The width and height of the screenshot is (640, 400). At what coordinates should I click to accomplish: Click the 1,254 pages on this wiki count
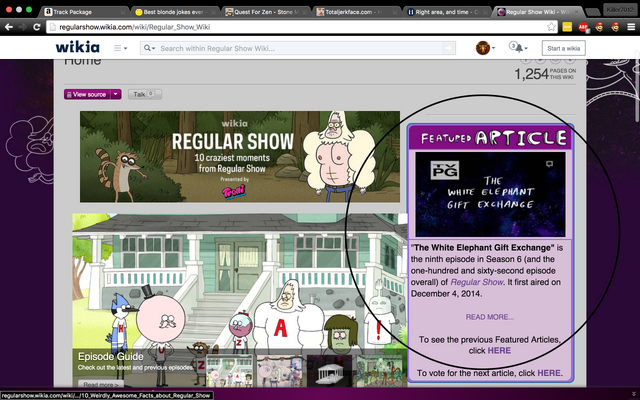pos(545,74)
